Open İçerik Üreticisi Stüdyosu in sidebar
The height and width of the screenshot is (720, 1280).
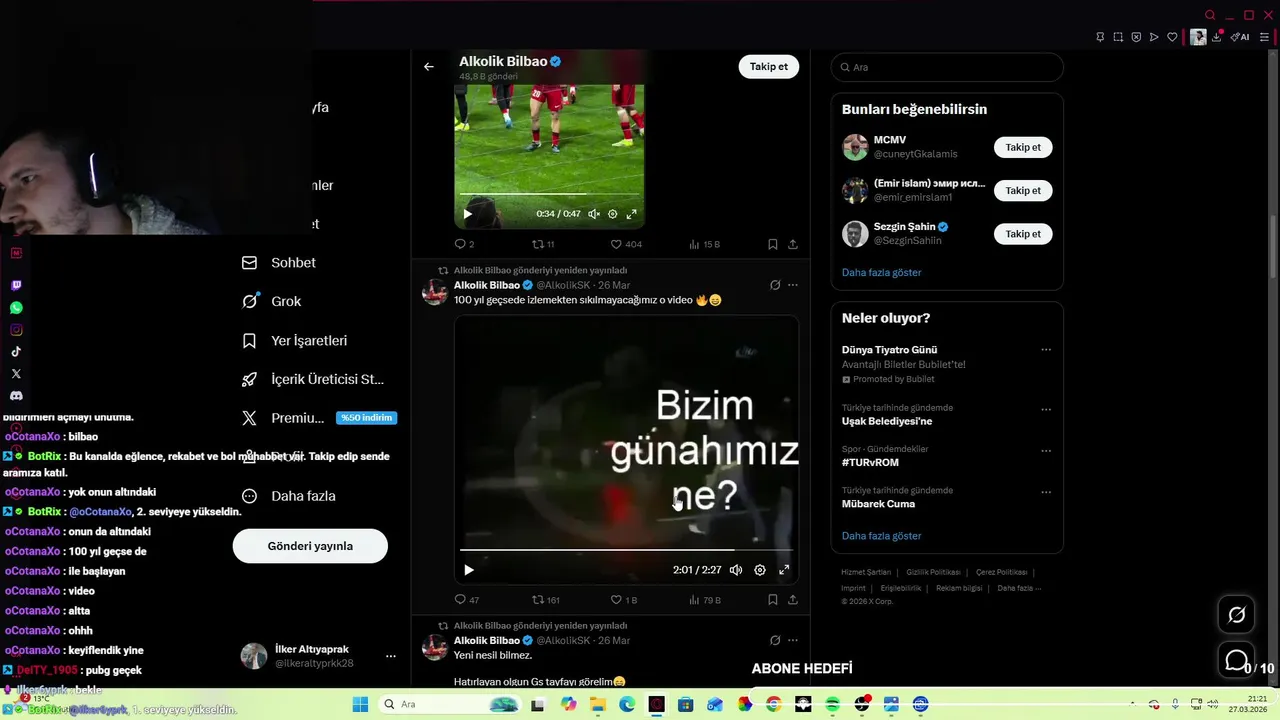[313, 380]
